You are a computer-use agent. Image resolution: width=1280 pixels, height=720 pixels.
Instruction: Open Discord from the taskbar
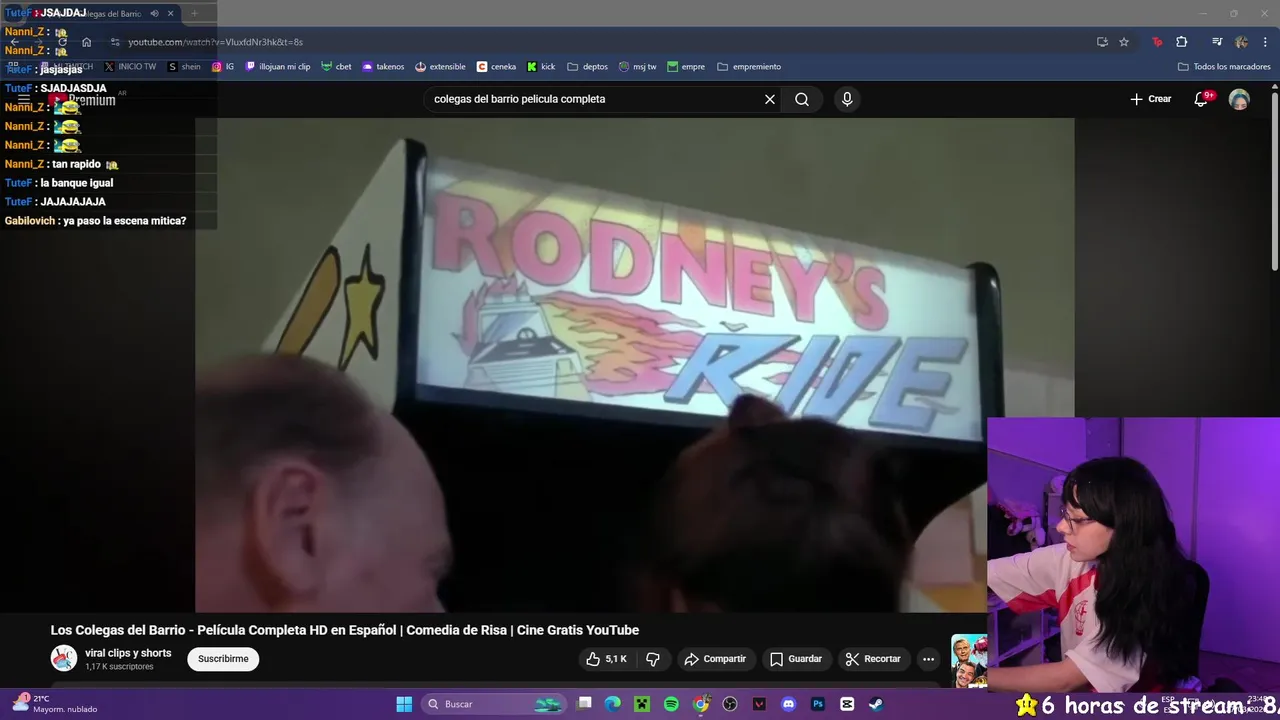point(789,704)
